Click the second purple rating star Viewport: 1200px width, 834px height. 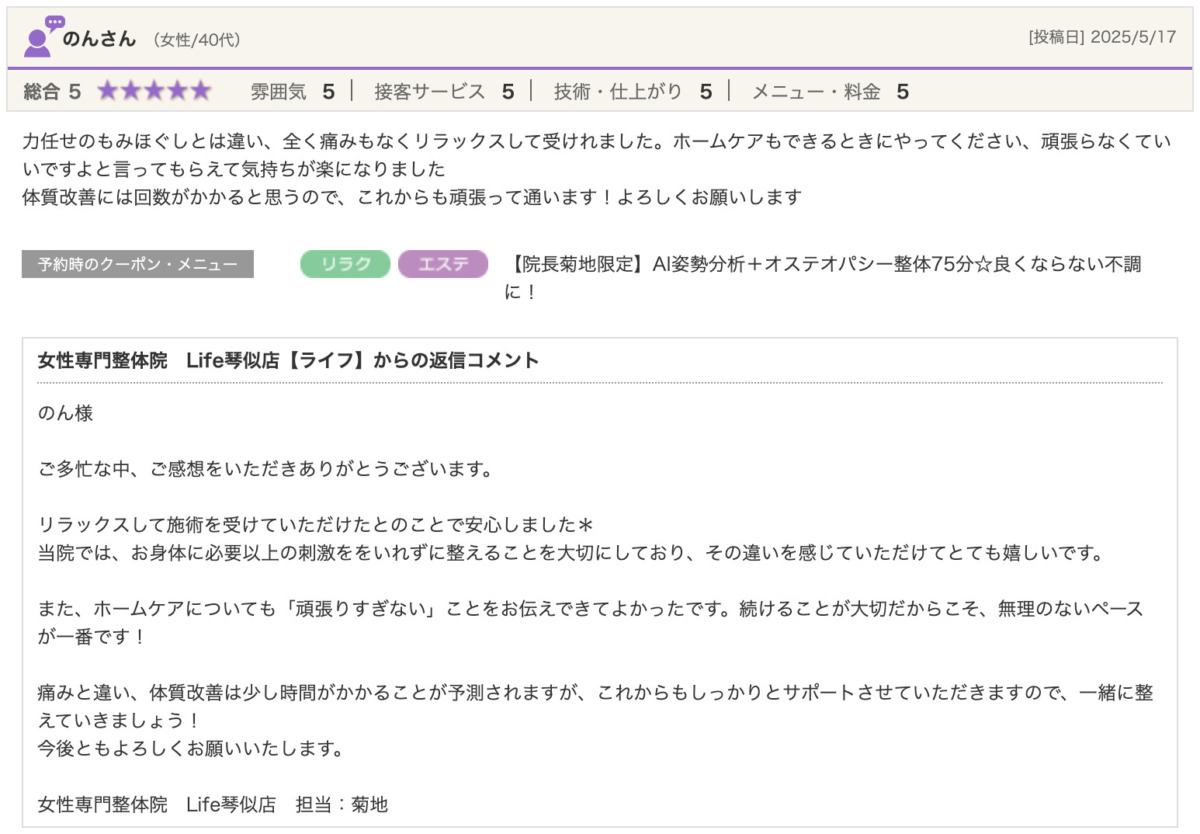coord(131,92)
